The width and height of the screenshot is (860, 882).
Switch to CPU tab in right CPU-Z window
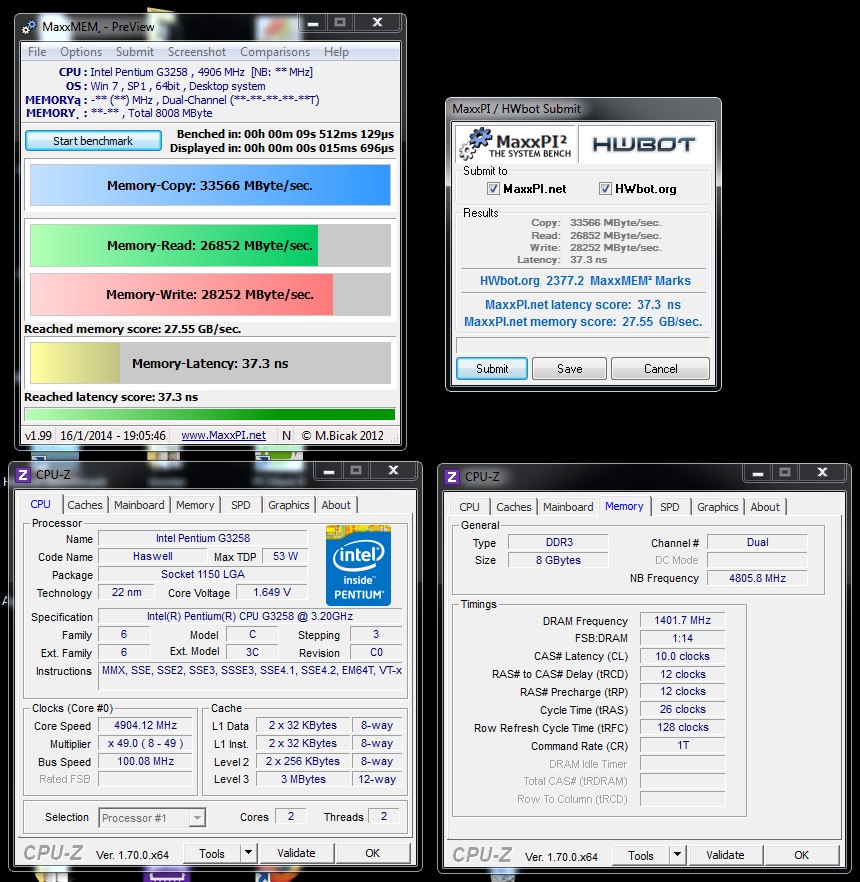469,507
